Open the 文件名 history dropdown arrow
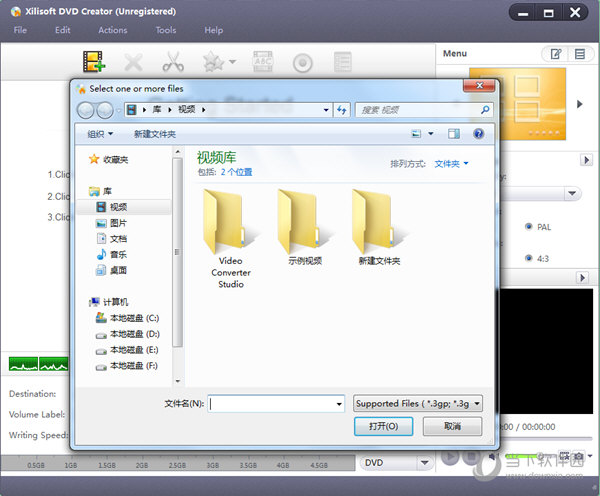This screenshot has height=496, width=600. [x=339, y=404]
